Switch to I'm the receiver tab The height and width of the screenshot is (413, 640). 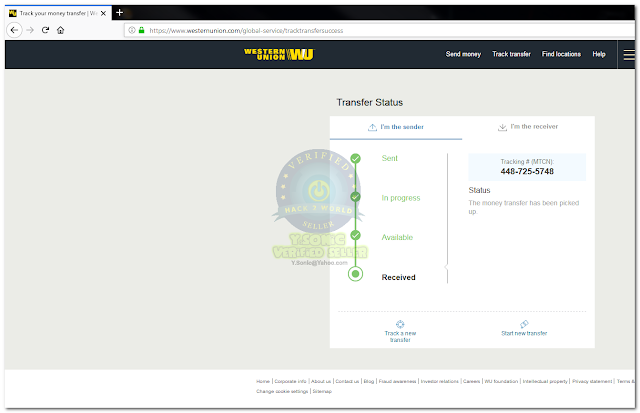pos(528,127)
